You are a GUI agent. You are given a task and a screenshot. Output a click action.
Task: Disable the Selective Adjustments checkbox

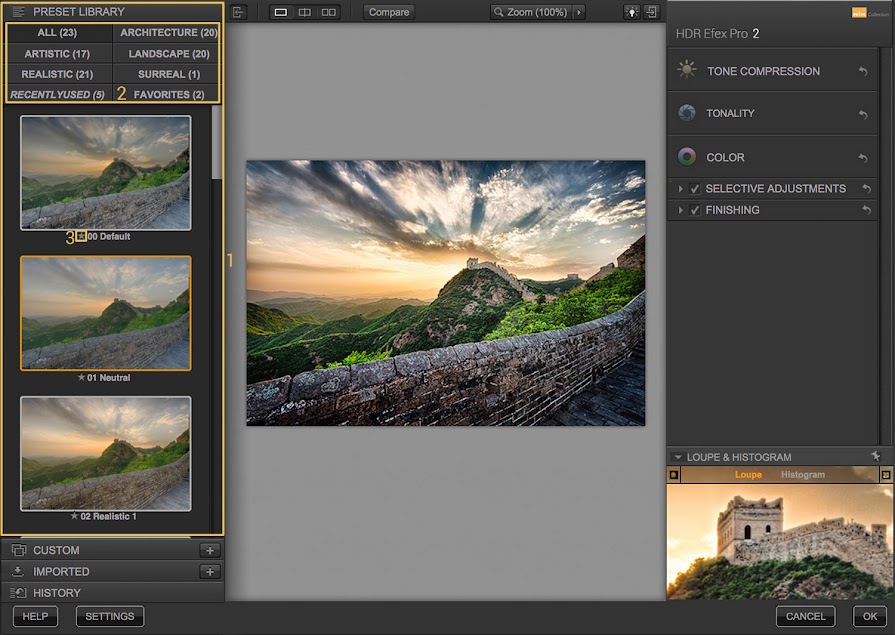pos(695,189)
